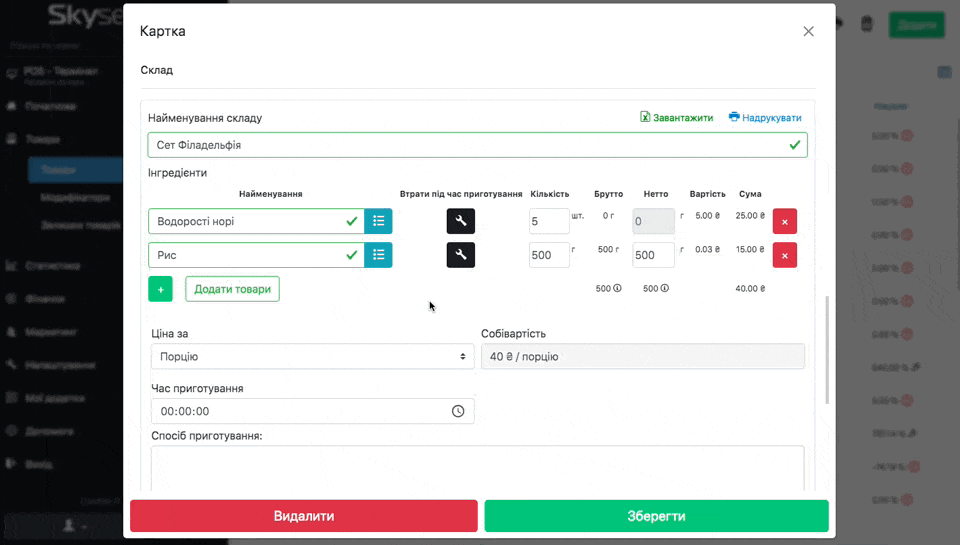Click the list icon beside Водорості норі
This screenshot has height=545, width=960.
click(x=378, y=221)
